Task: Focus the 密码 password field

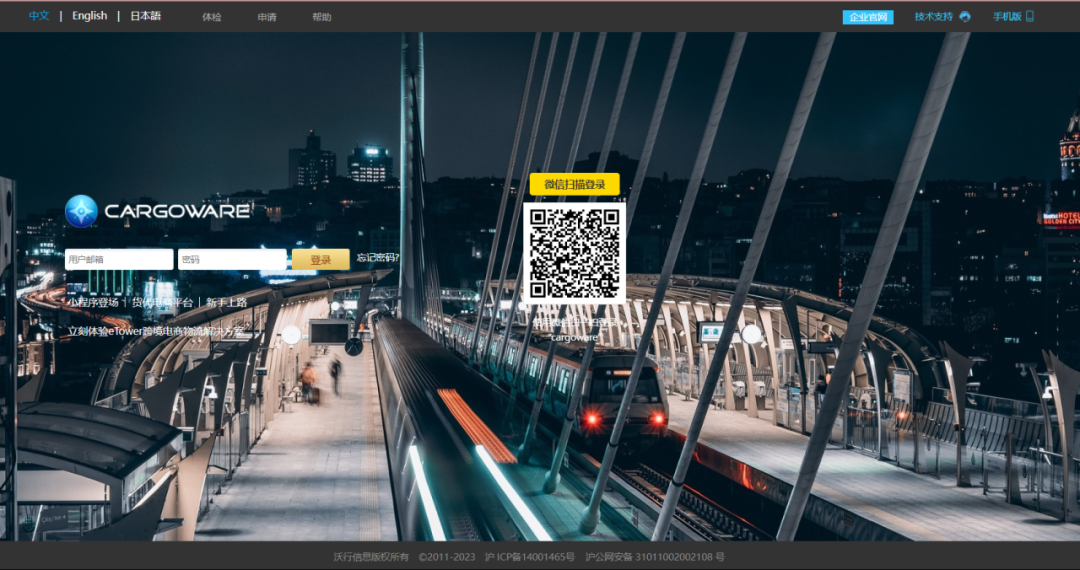Action: pyautogui.click(x=232, y=260)
